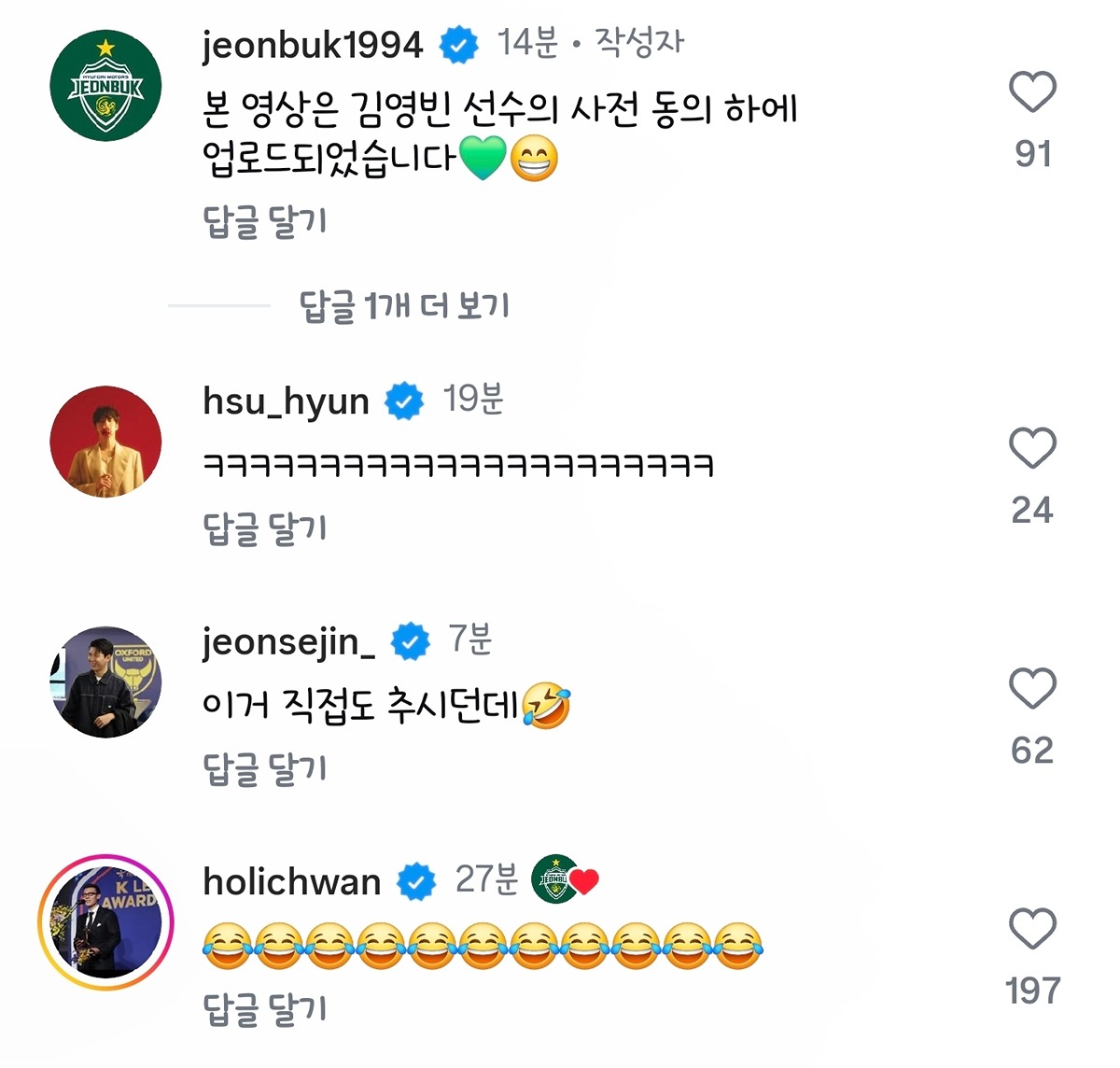
Task: Heart the holichwan emoji comment
Action: point(1032,929)
